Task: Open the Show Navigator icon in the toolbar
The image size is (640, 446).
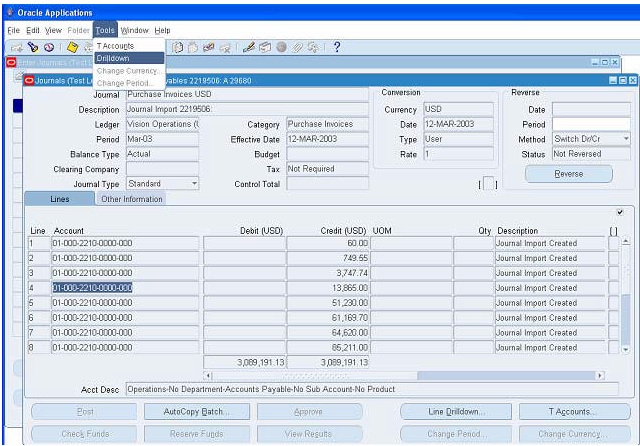Action: (x=49, y=47)
